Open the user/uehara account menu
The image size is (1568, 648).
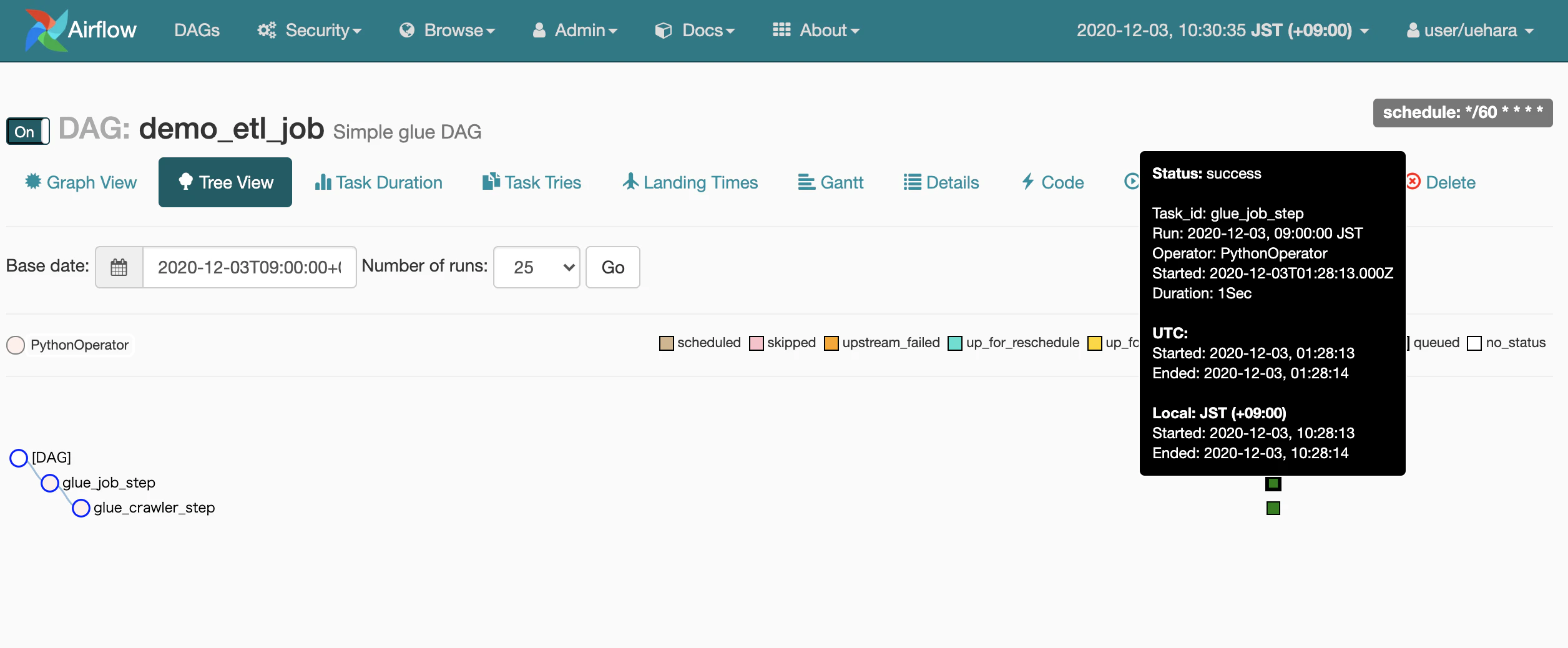pos(1470,30)
